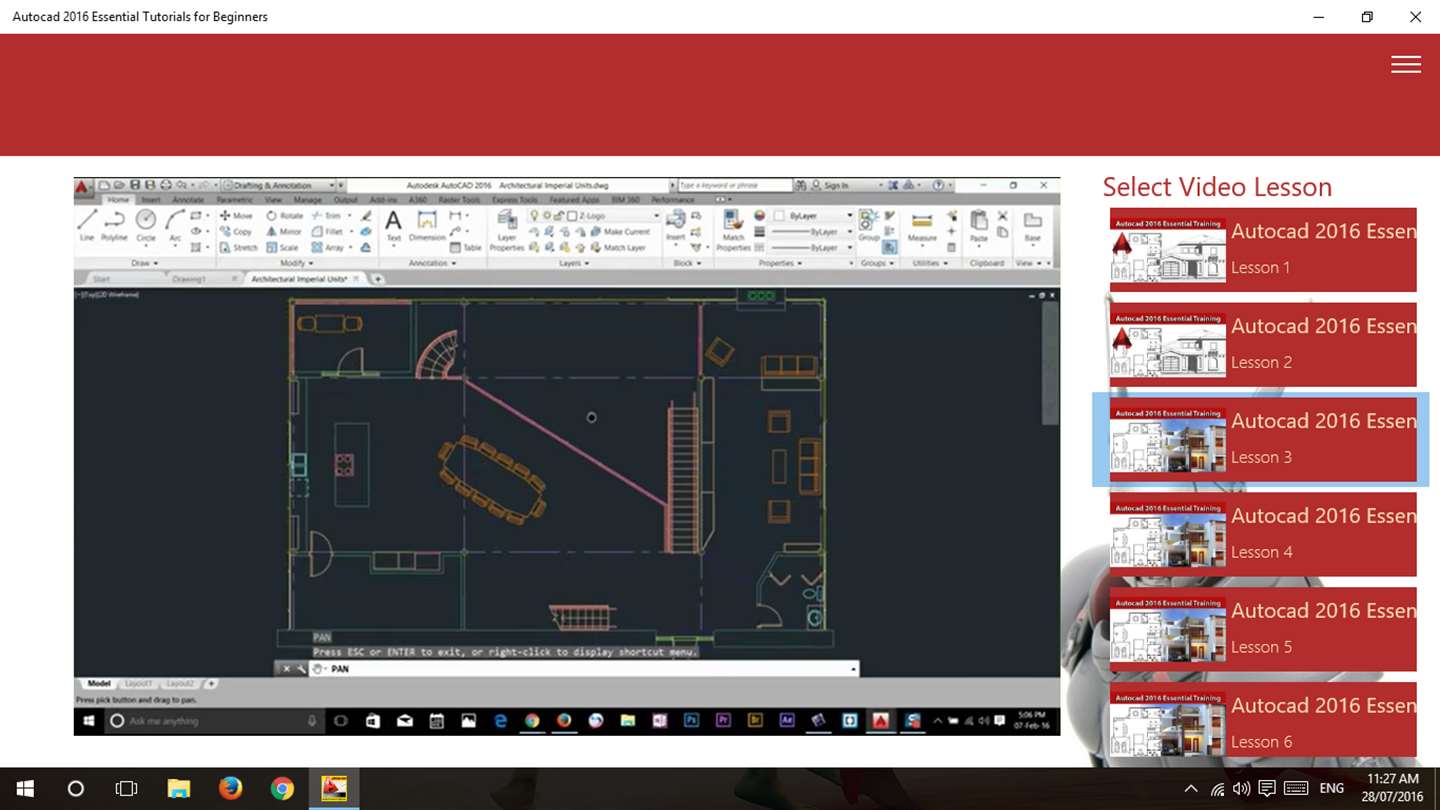Screen dimensions: 1440x810
Task: Launch File Explorer from the taskbar
Action: point(178,789)
